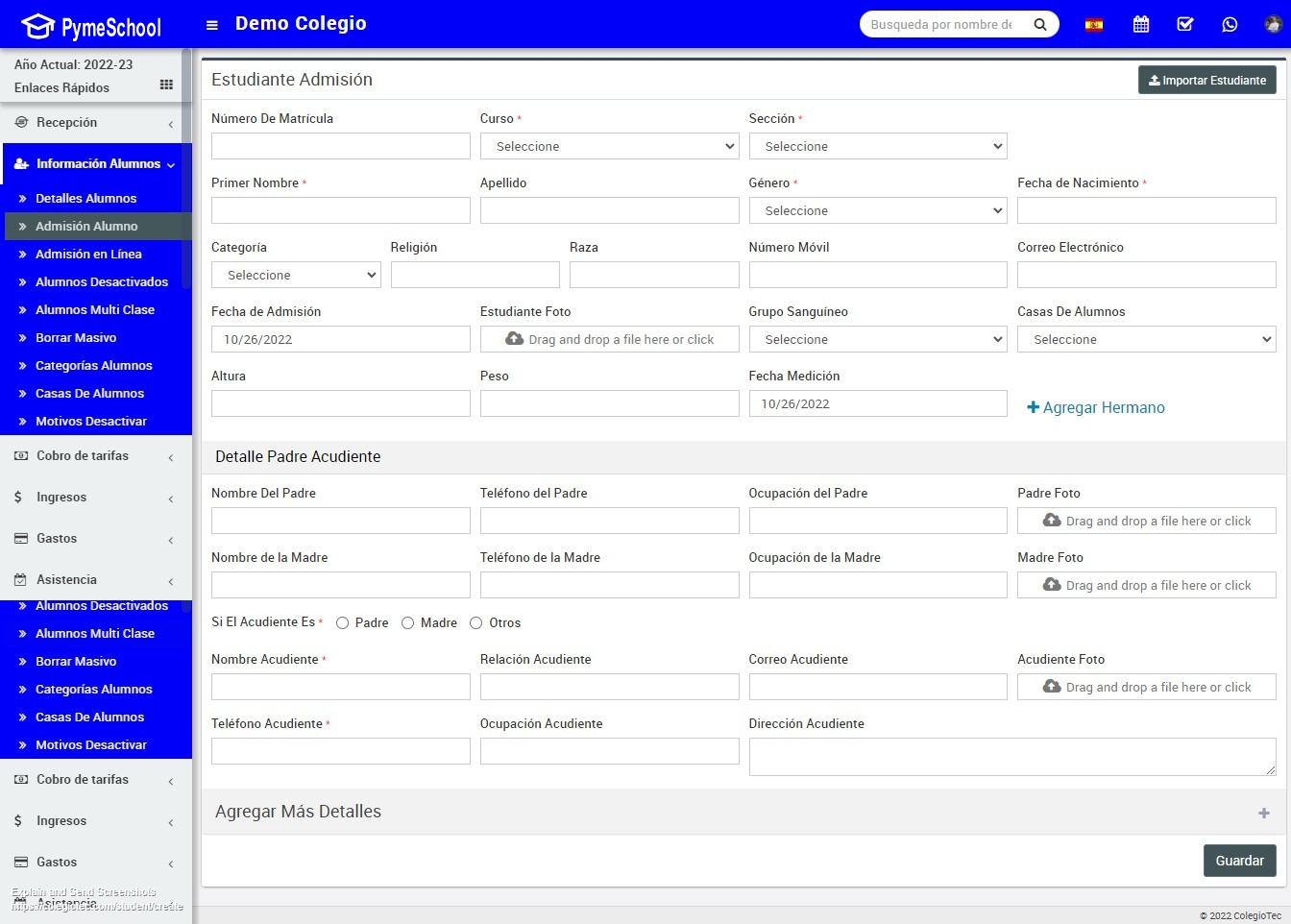
Task: Click the Agregar Hermano link
Action: (1096, 407)
